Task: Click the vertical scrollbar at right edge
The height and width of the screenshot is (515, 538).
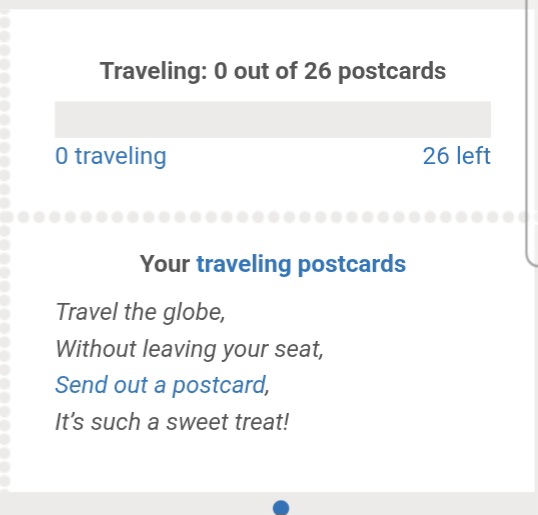Action: tap(532, 132)
